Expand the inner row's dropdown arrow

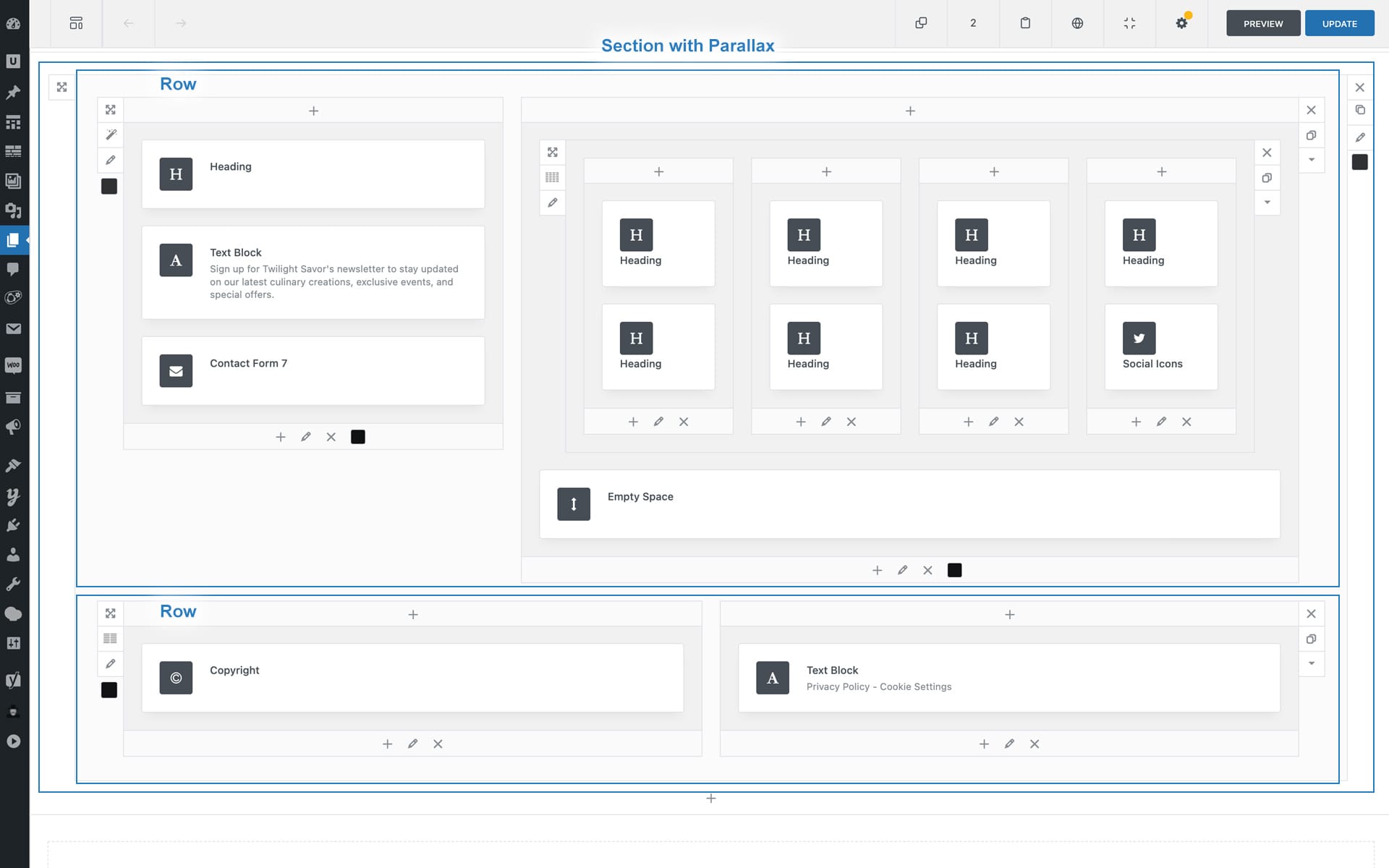coord(1267,203)
